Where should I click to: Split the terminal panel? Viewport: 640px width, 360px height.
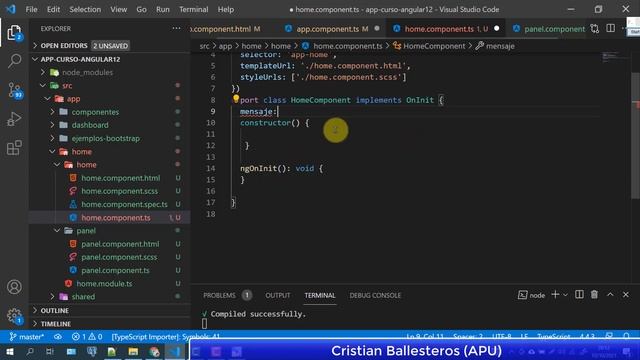click(x=579, y=295)
